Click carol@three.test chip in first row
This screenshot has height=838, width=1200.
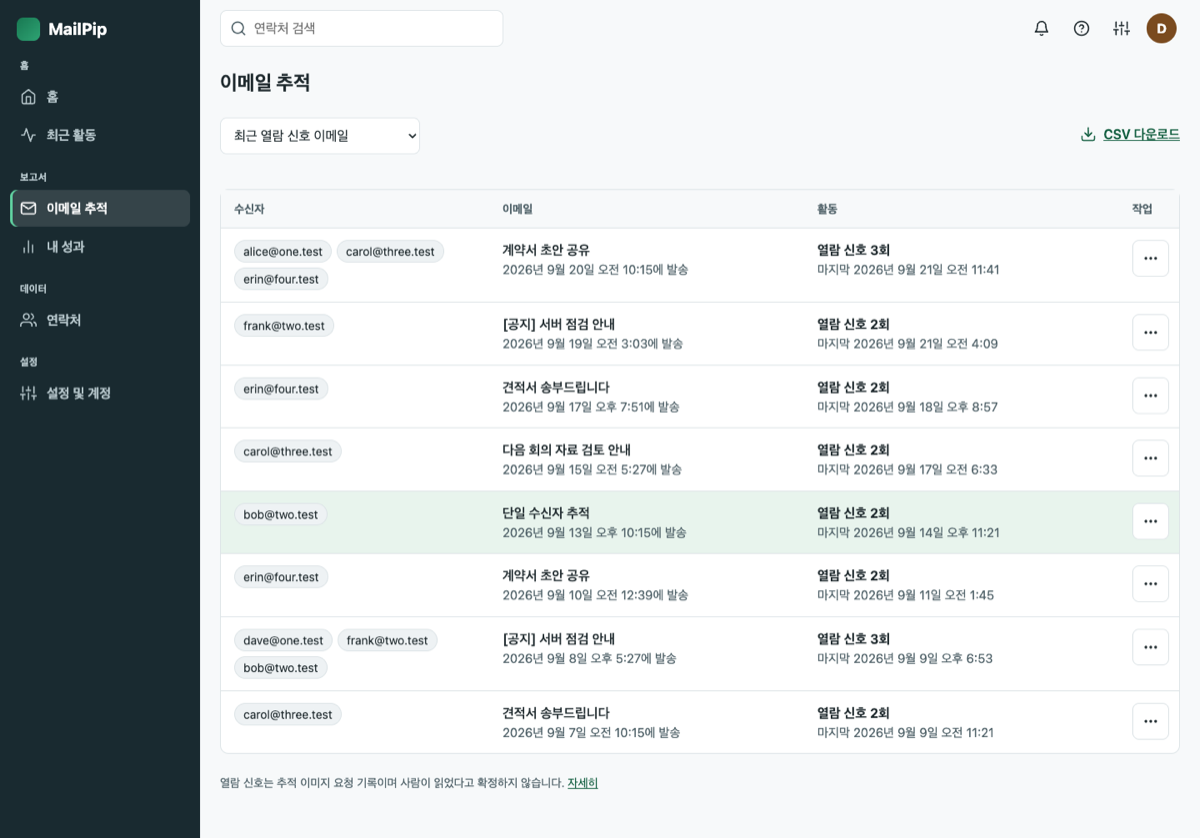(x=390, y=251)
